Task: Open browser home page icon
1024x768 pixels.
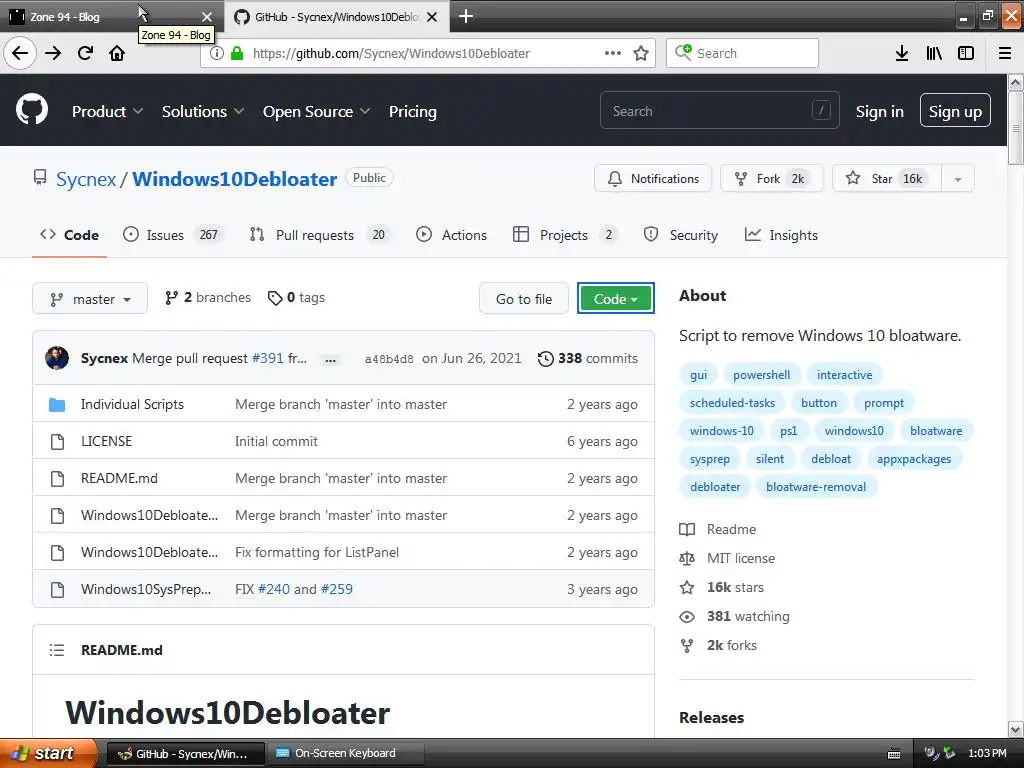Action: pos(117,53)
